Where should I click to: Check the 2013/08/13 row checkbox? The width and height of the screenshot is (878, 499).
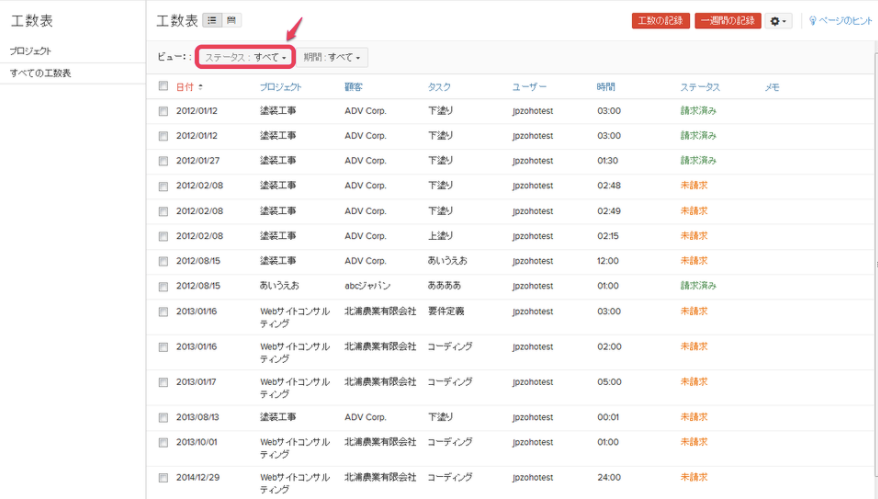coord(163,417)
